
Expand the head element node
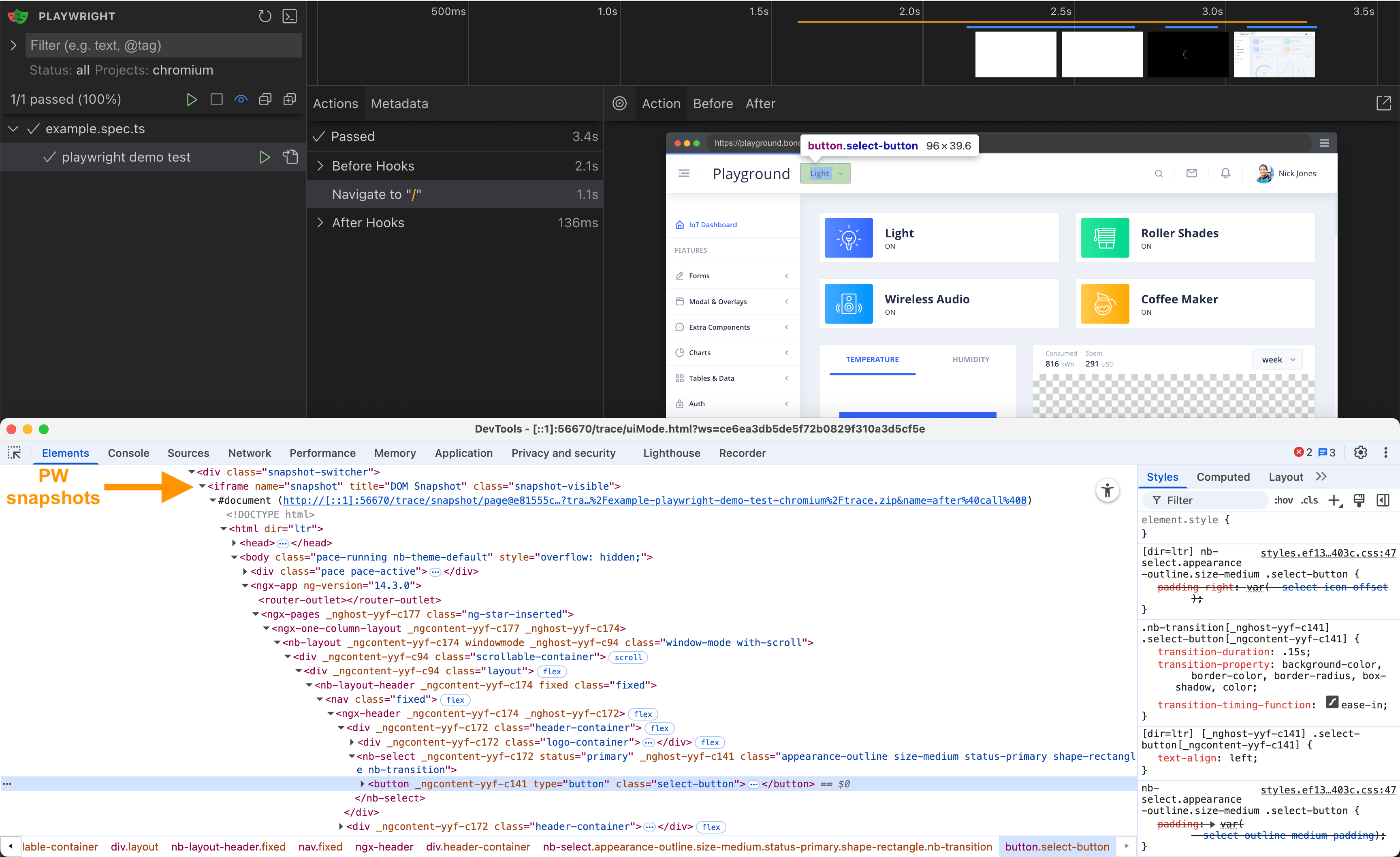(x=234, y=543)
